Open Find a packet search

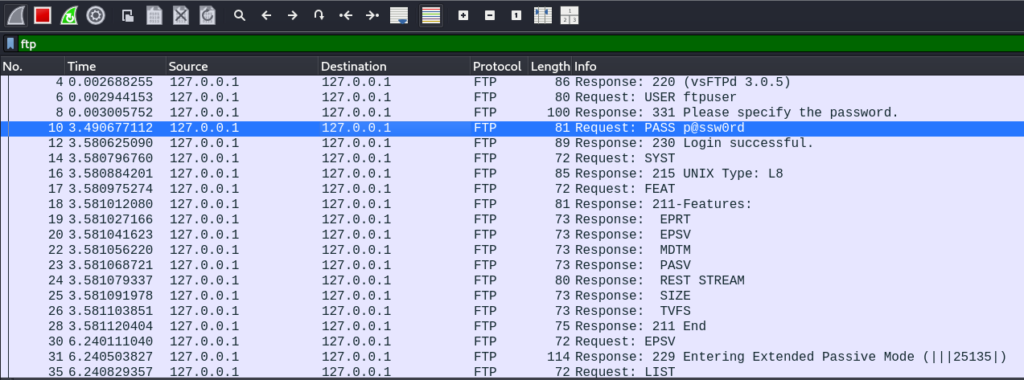240,15
